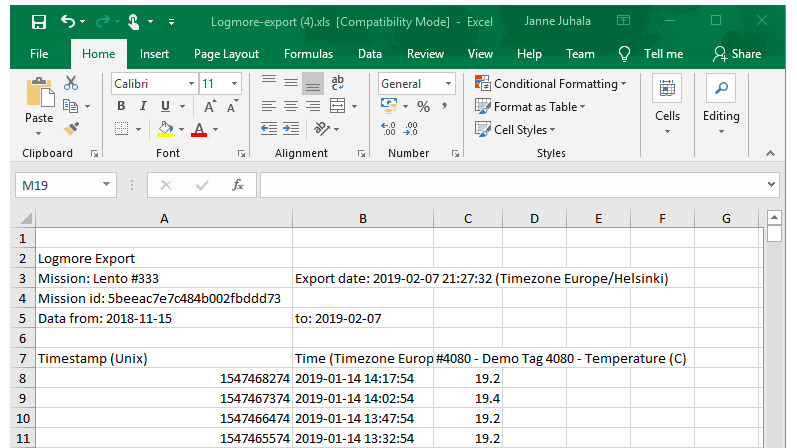797x448 pixels.
Task: Apply Percent Style
Action: click(x=423, y=106)
